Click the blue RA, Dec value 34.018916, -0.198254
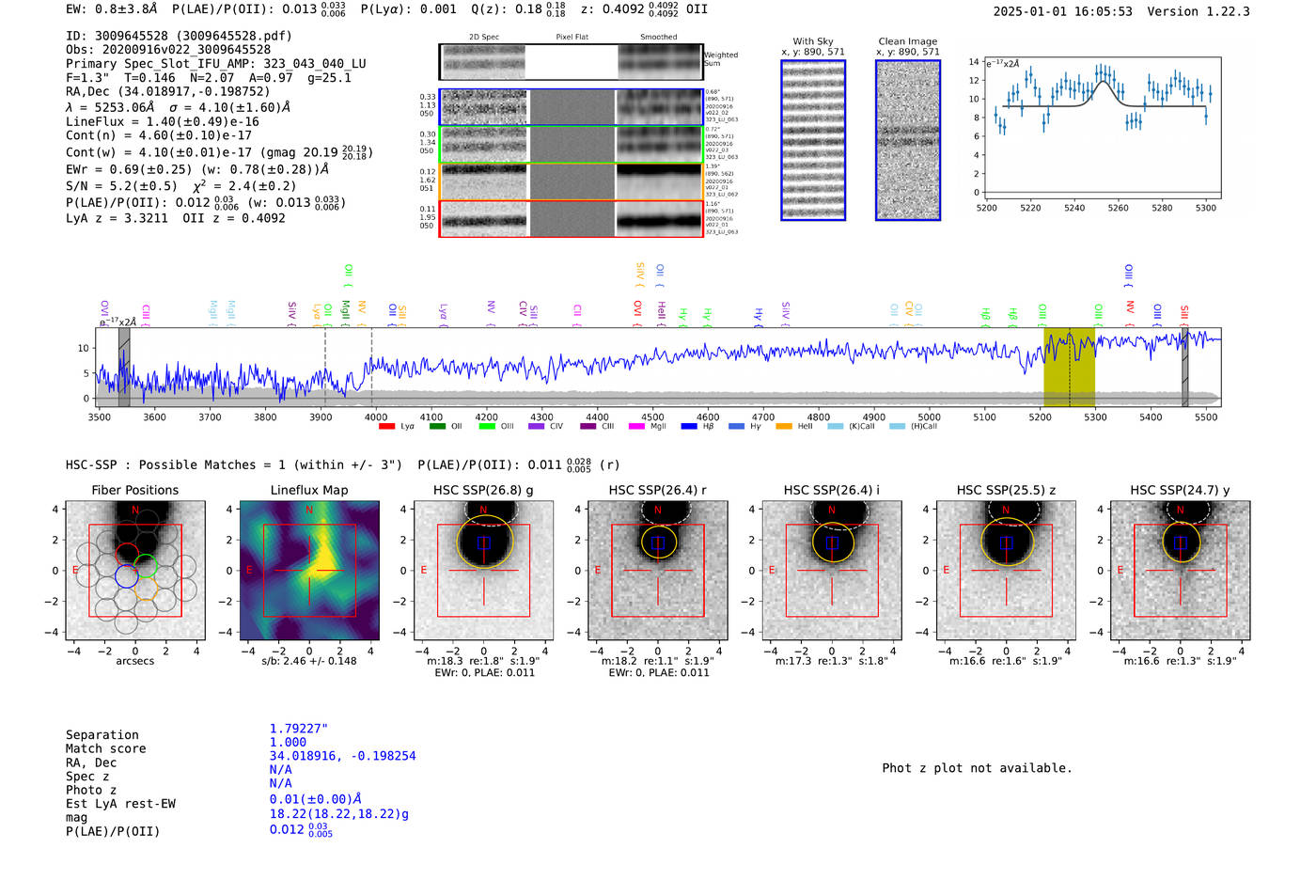Screen dimensions: 1316x896 click(x=342, y=756)
